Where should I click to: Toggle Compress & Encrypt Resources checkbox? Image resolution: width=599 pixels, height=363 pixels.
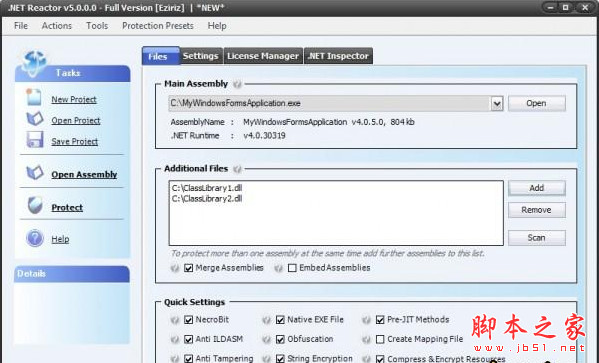pyautogui.click(x=380, y=359)
